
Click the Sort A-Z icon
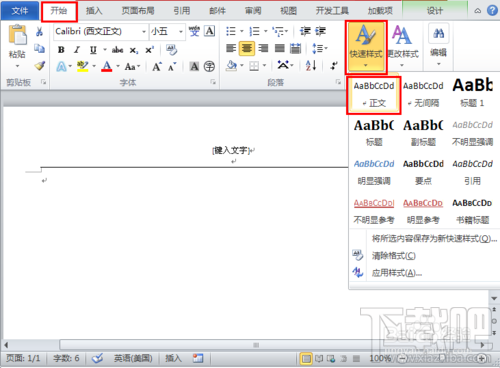[311, 66]
